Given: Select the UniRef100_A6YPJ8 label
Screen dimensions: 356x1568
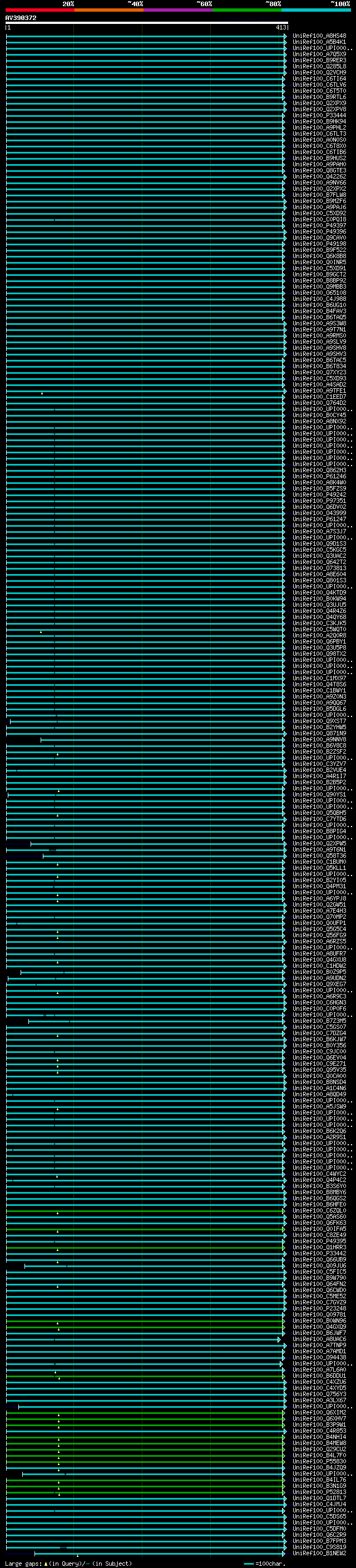Looking at the screenshot, I should (319, 898).
